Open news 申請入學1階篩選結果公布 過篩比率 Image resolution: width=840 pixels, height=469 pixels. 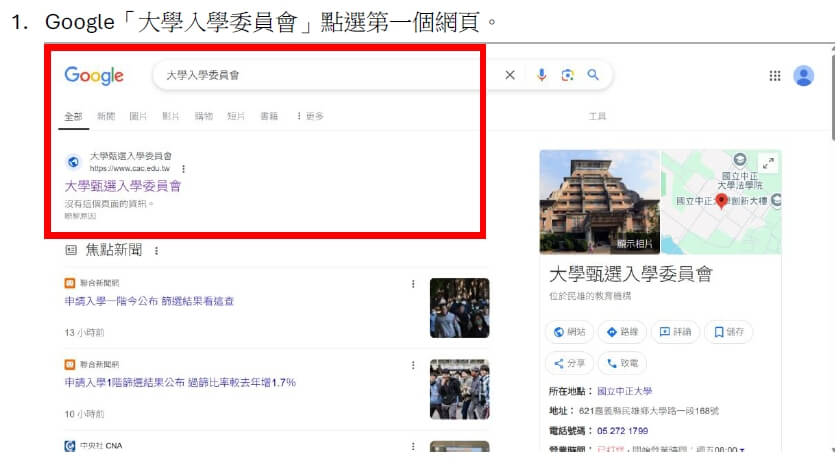(180, 383)
